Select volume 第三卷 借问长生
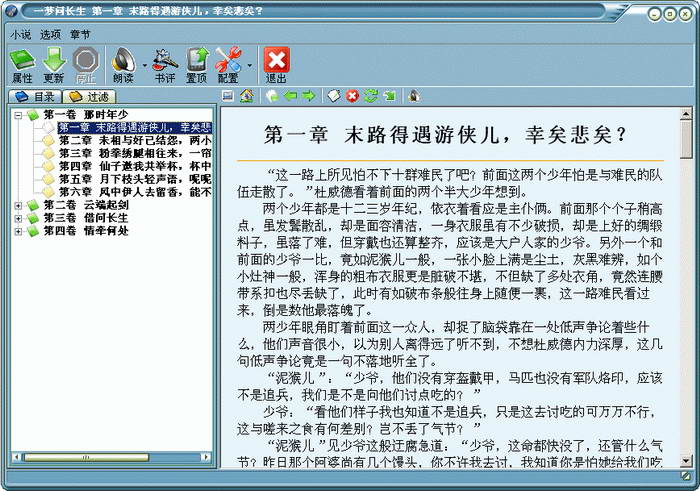Screen dimensions: 700x491 click(86, 218)
